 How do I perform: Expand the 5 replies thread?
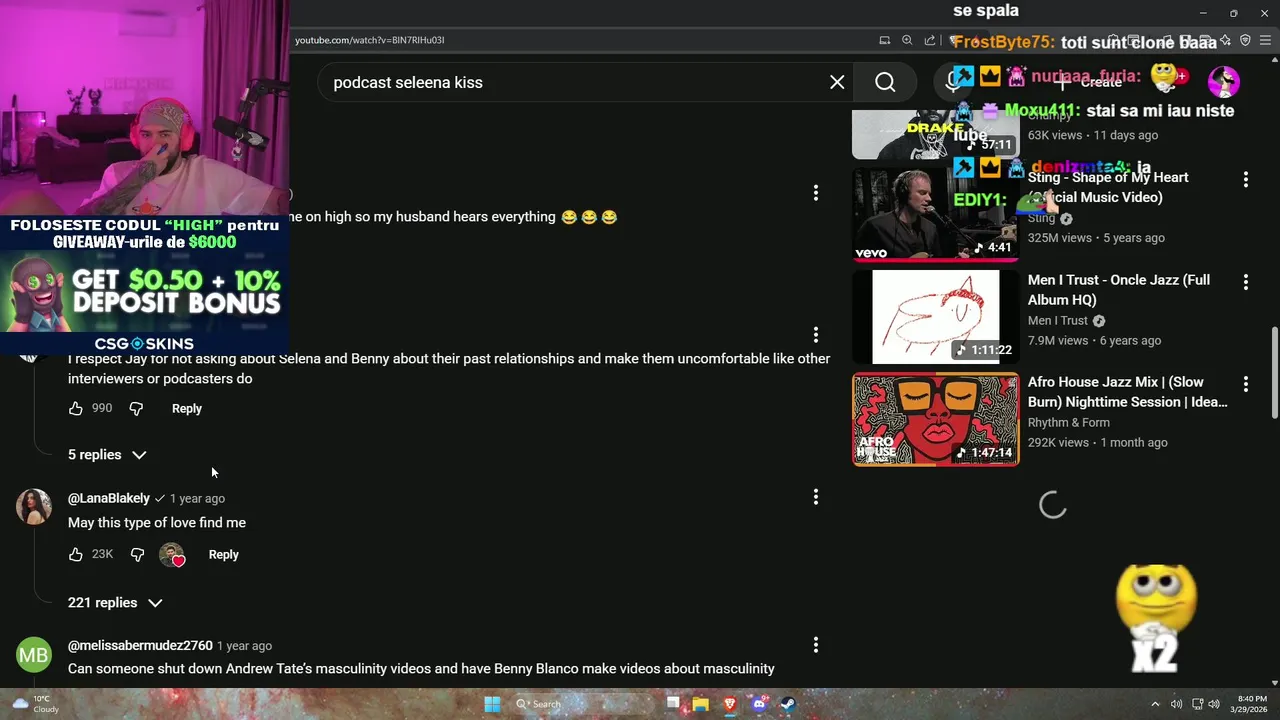(107, 455)
